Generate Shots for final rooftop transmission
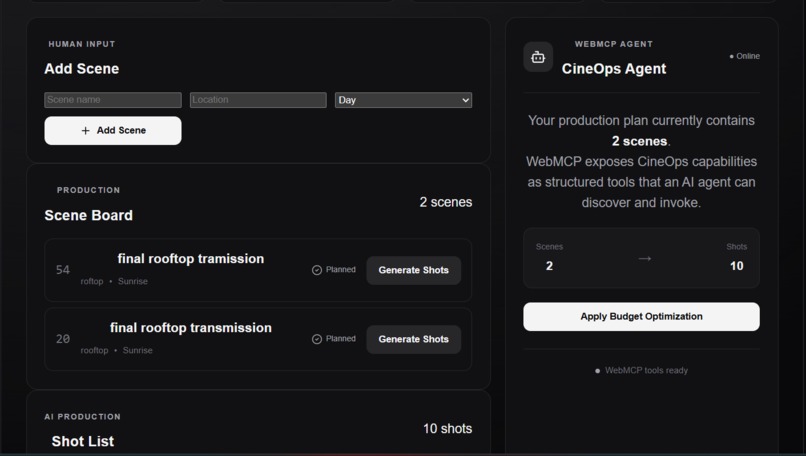 point(413,339)
